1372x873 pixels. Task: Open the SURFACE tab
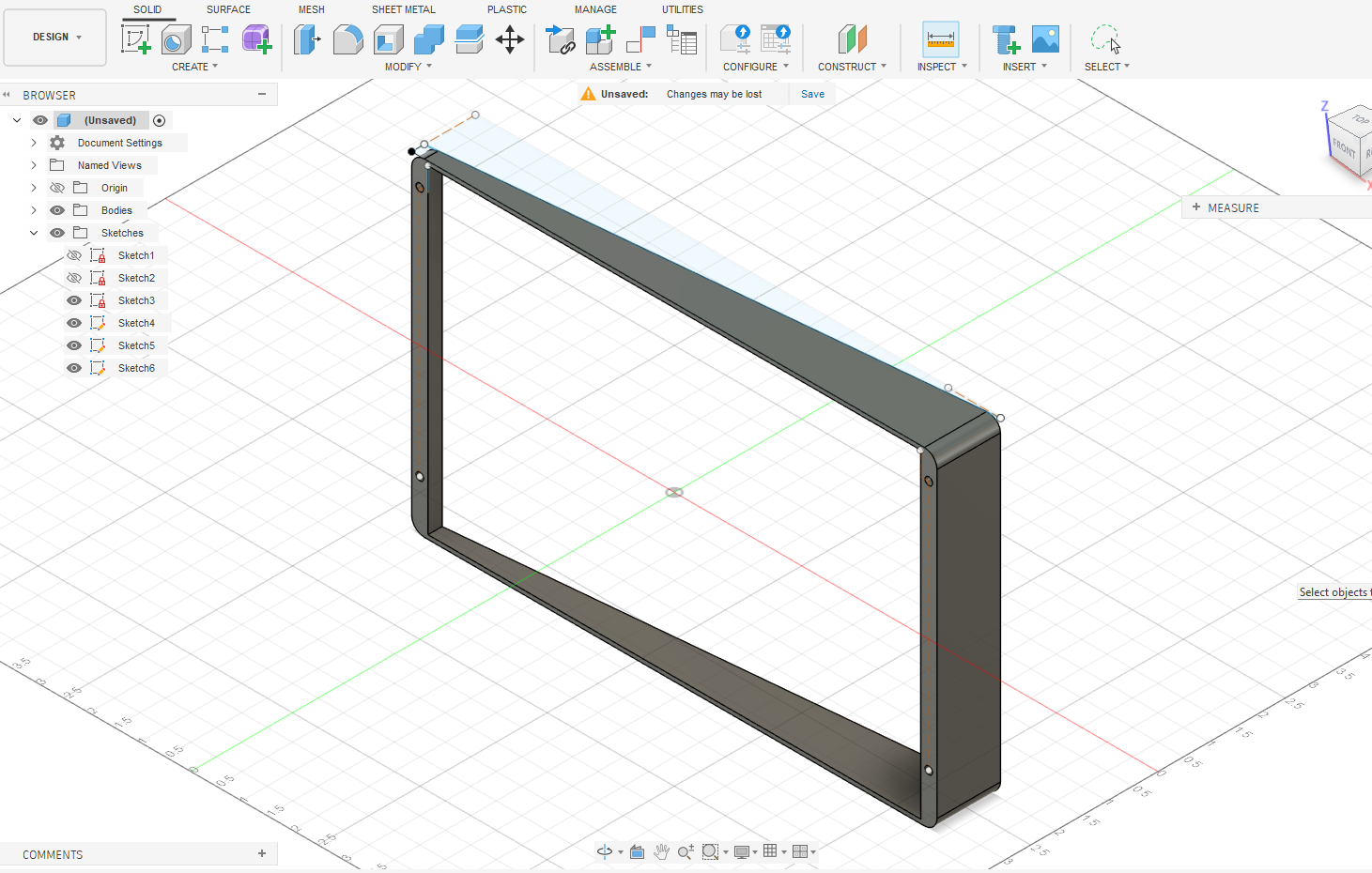pos(228,9)
